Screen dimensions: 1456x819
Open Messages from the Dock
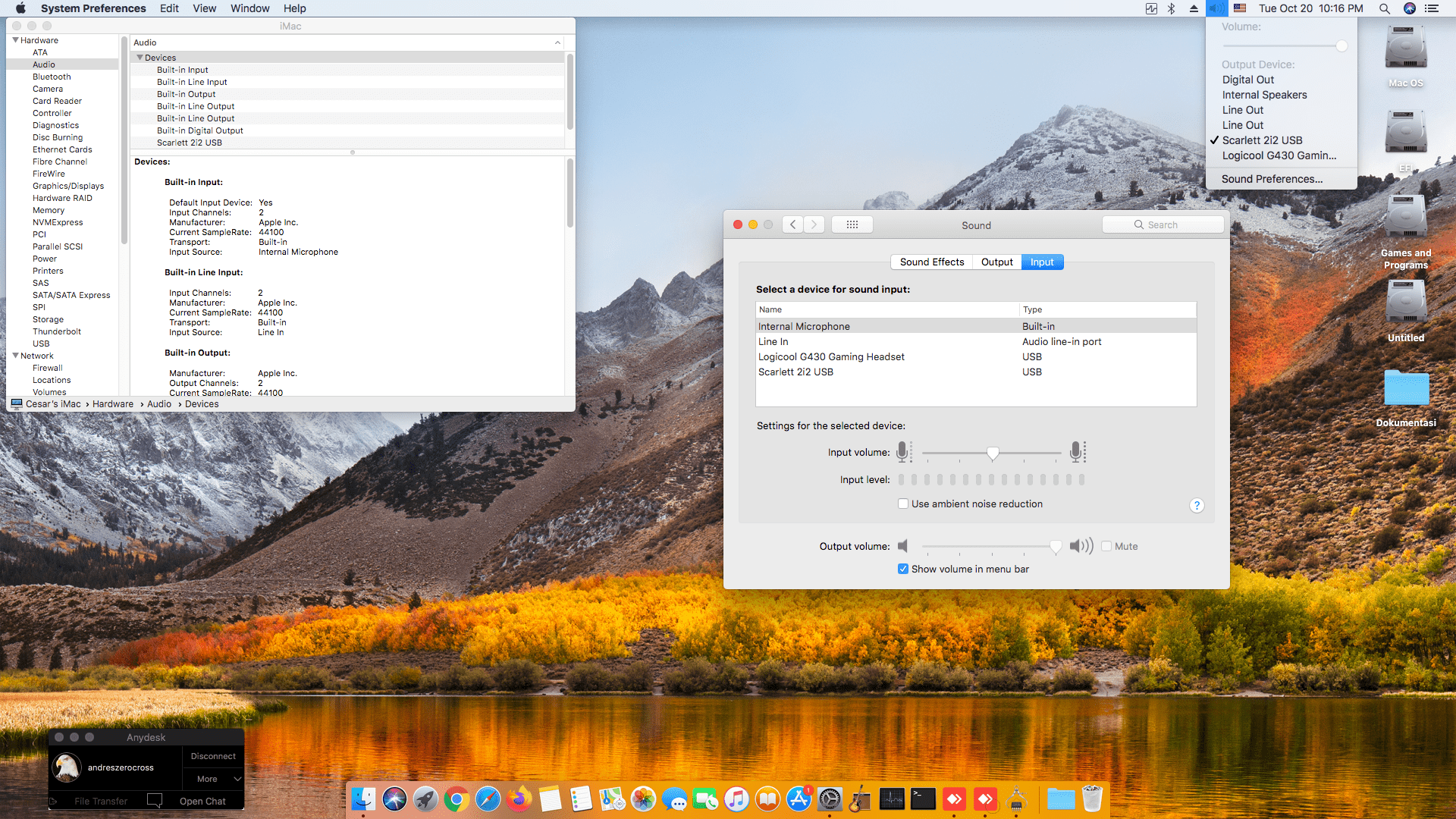(x=674, y=799)
